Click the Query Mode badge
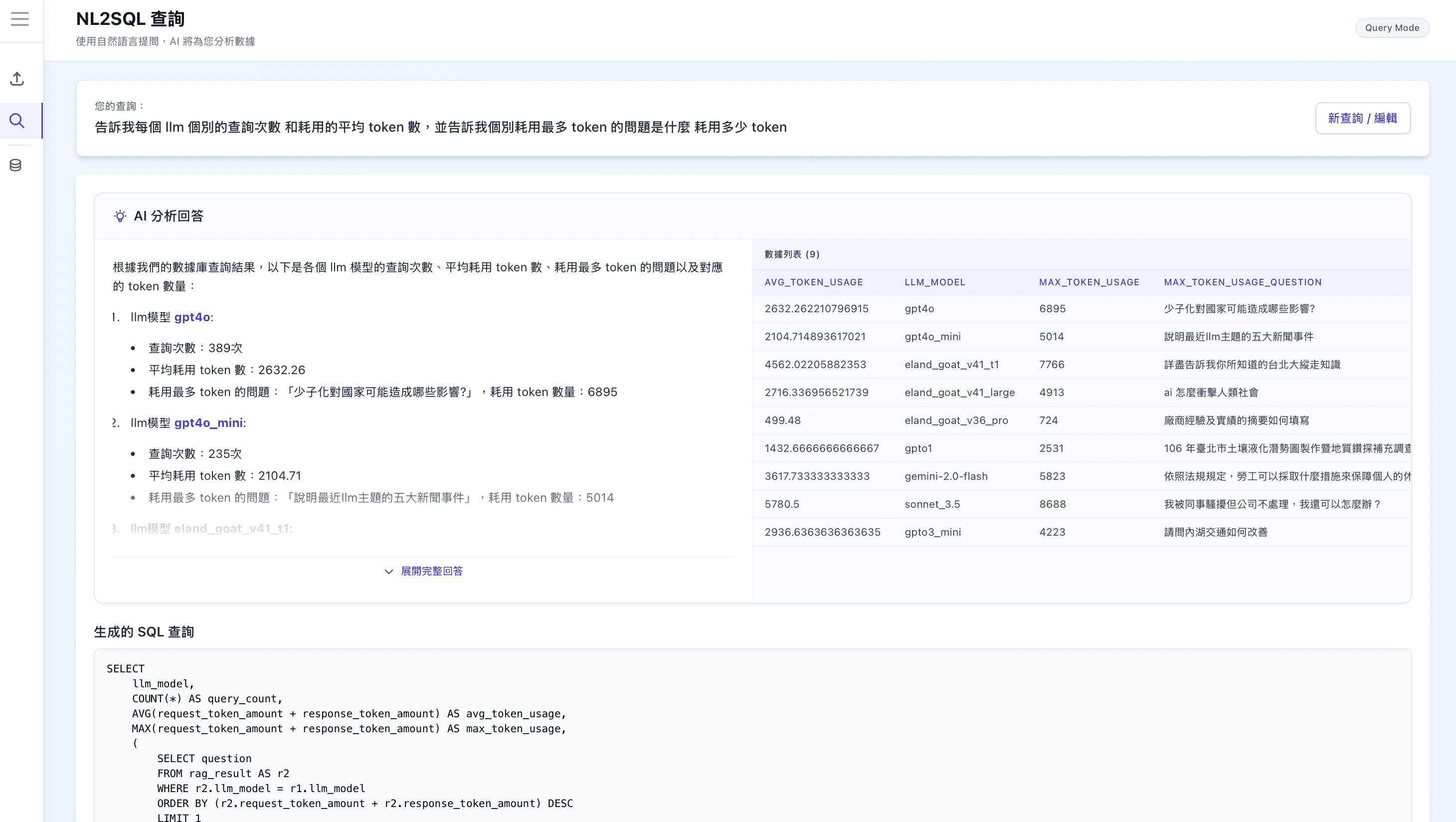Viewport: 1456px width, 822px height. [1392, 28]
